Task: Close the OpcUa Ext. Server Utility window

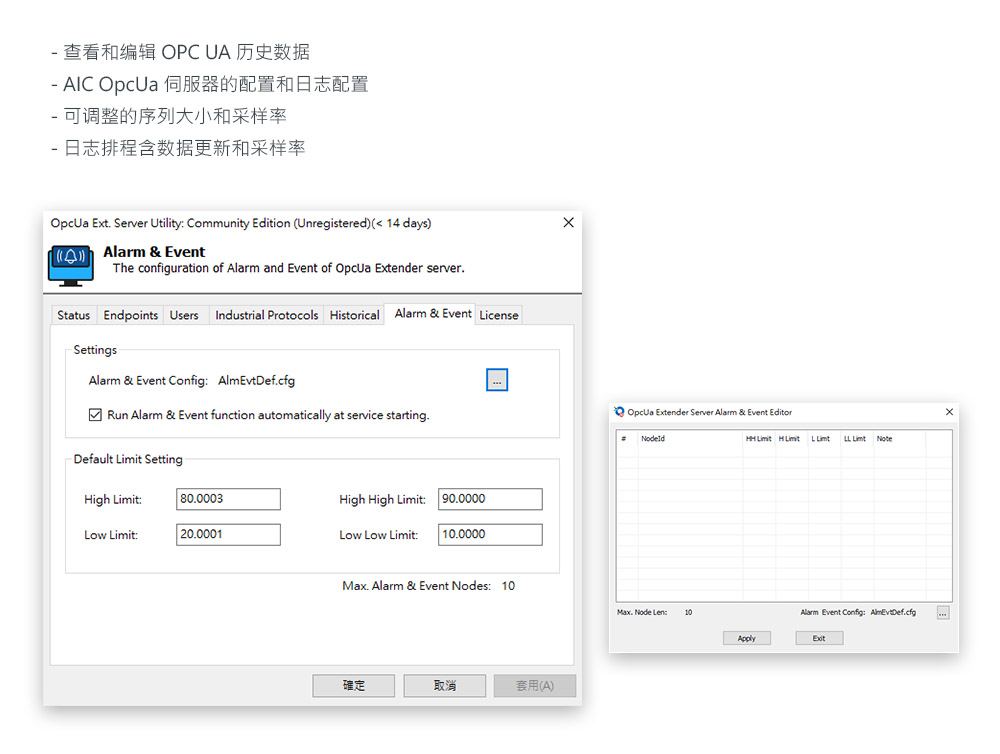Action: 568,223
